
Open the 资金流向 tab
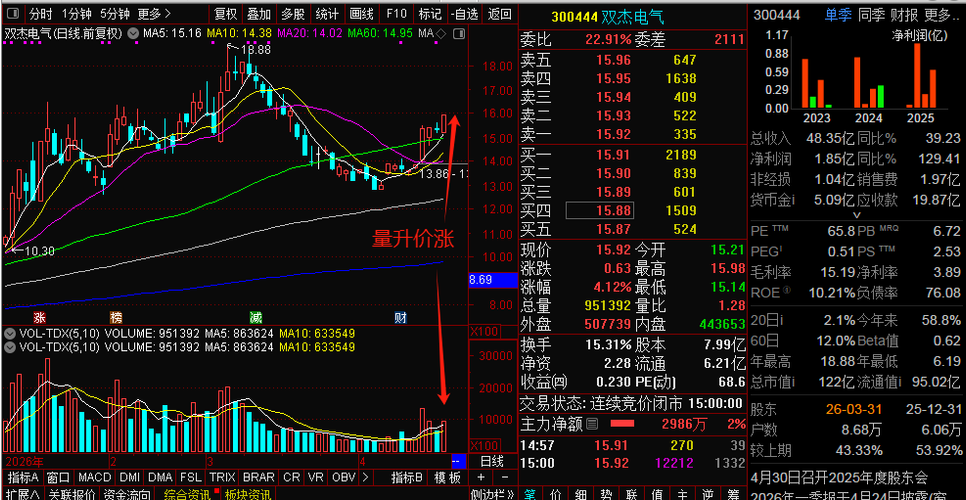[126, 494]
